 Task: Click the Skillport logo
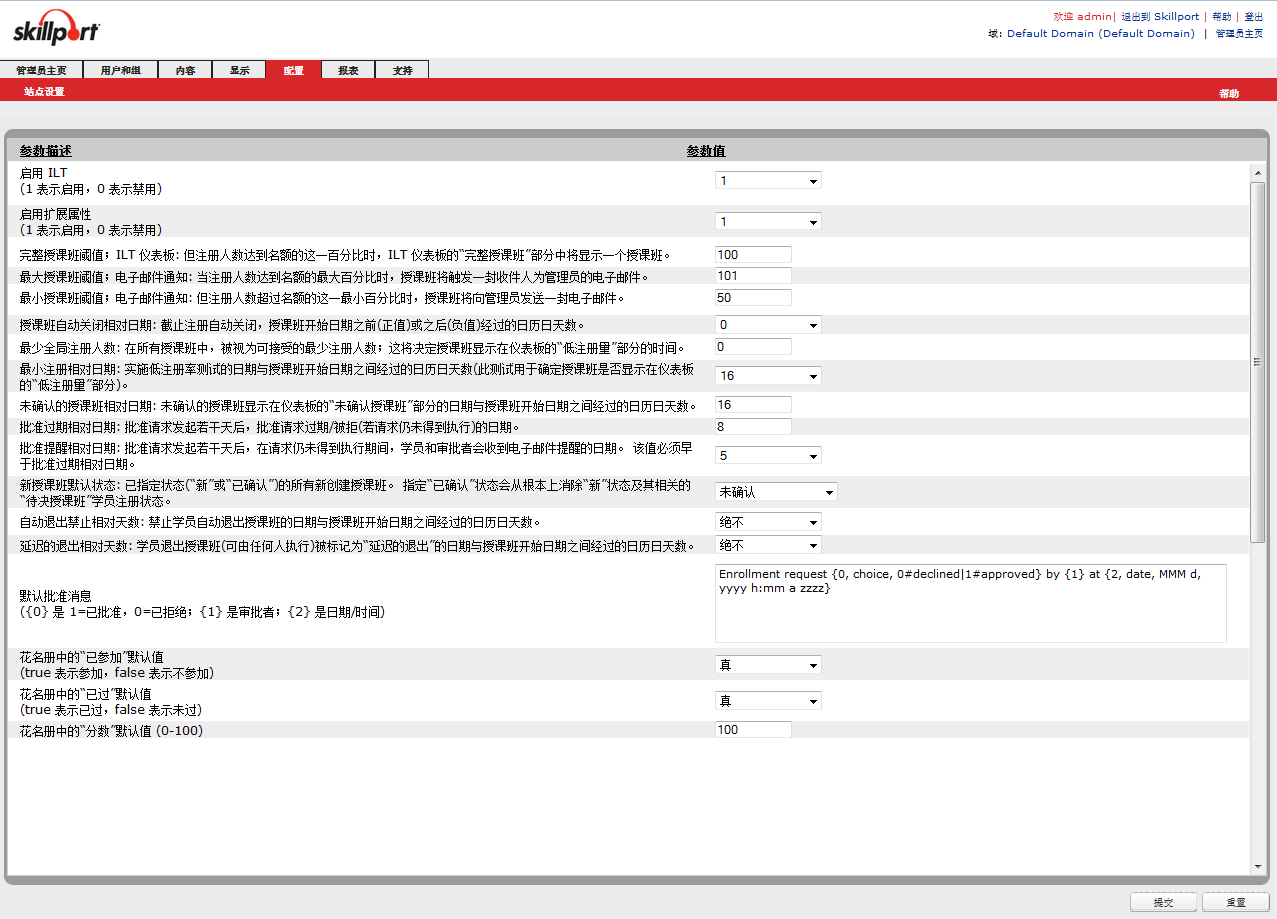pos(56,30)
